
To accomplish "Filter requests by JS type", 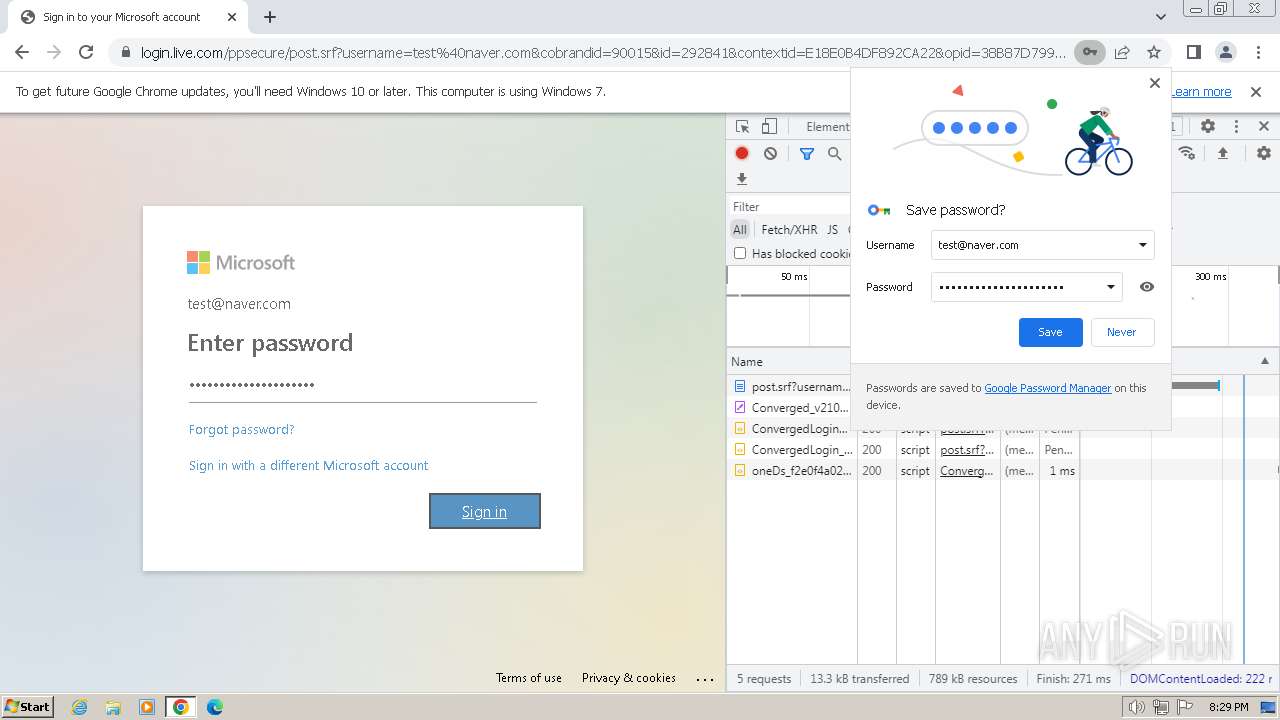I will [832, 229].
